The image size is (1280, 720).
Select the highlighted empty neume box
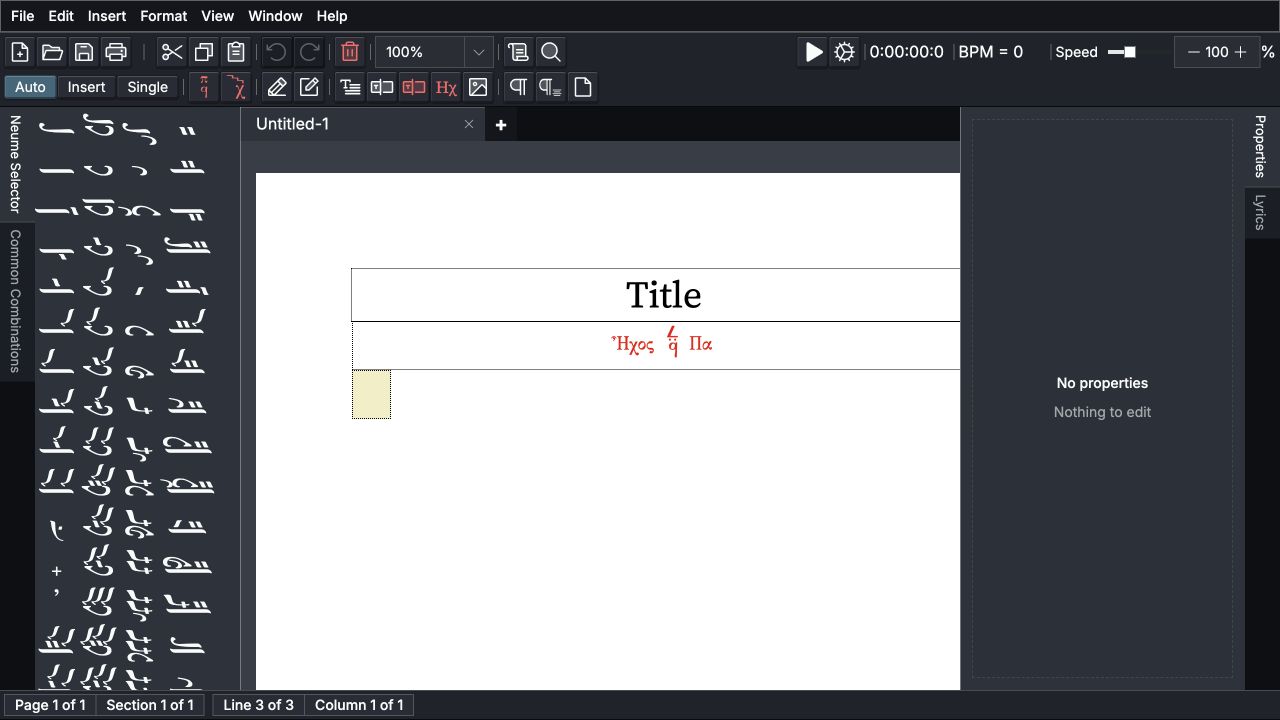pyautogui.click(x=371, y=394)
